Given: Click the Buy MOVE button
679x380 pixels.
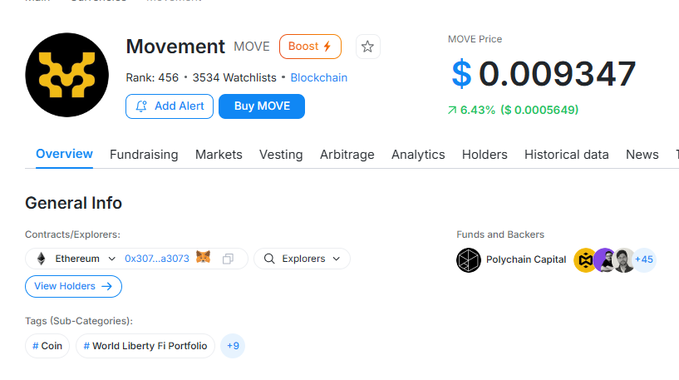Looking at the screenshot, I should 262,106.
